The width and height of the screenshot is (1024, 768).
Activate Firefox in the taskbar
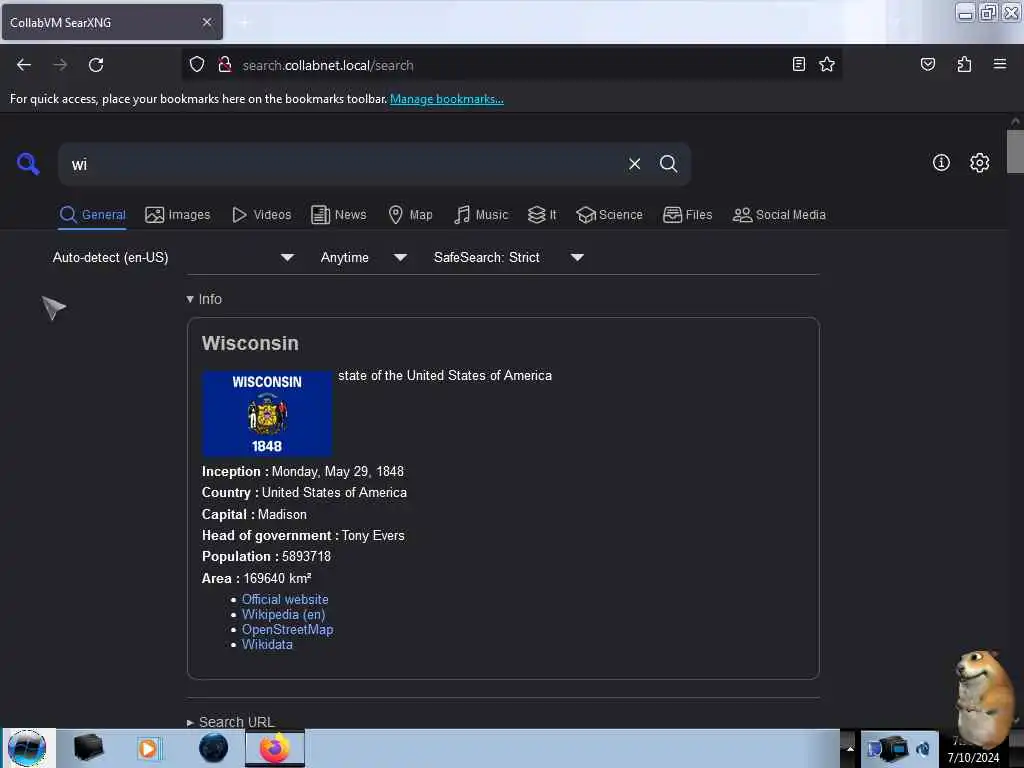(x=275, y=748)
